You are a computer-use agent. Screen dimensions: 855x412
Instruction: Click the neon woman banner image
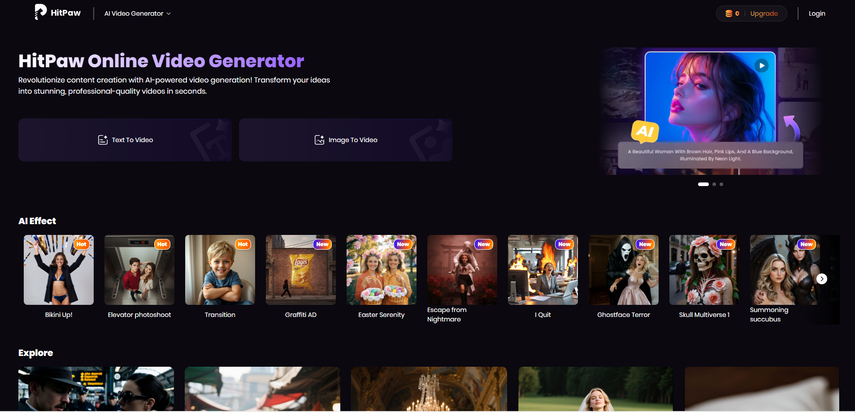coord(710,98)
